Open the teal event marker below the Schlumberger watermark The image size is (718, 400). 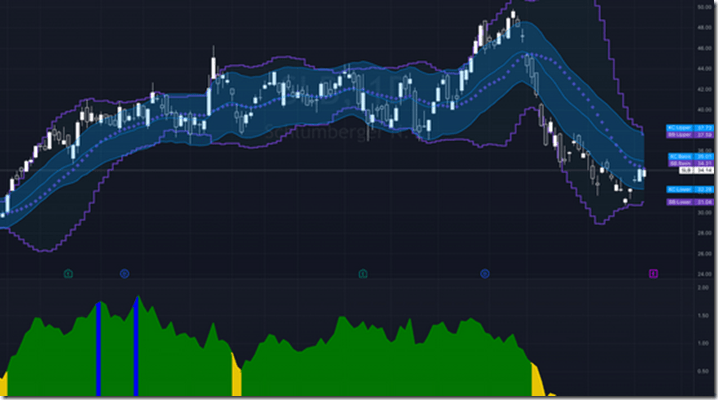pyautogui.click(x=363, y=274)
